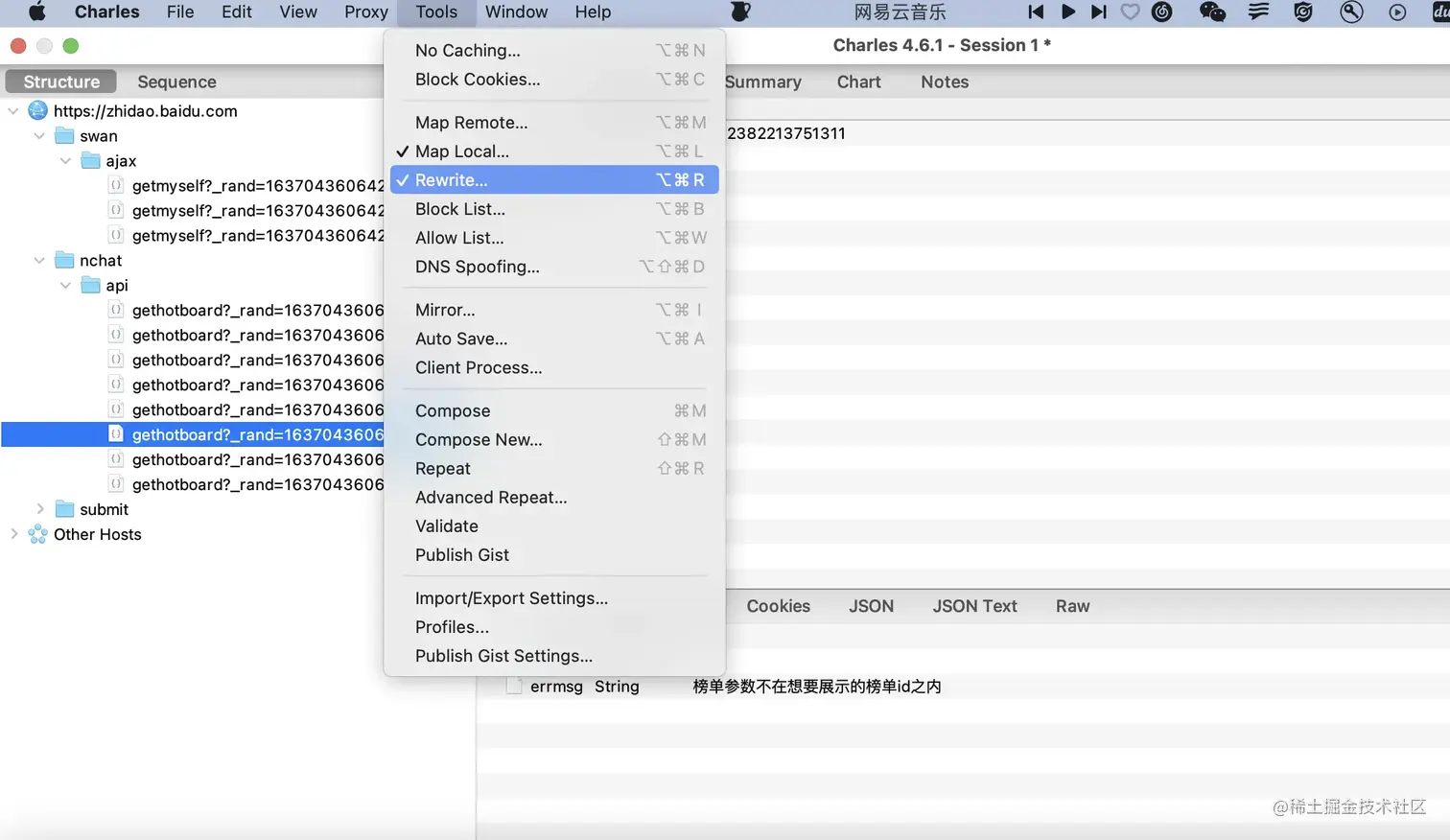The image size is (1450, 840).
Task: Select the last gethotboard request row
Action: [192, 484]
